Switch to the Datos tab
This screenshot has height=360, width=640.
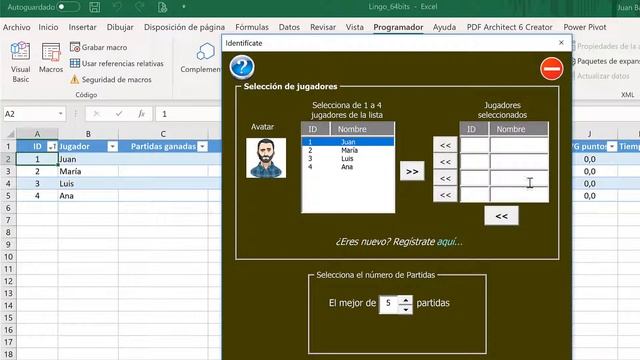pos(289,27)
